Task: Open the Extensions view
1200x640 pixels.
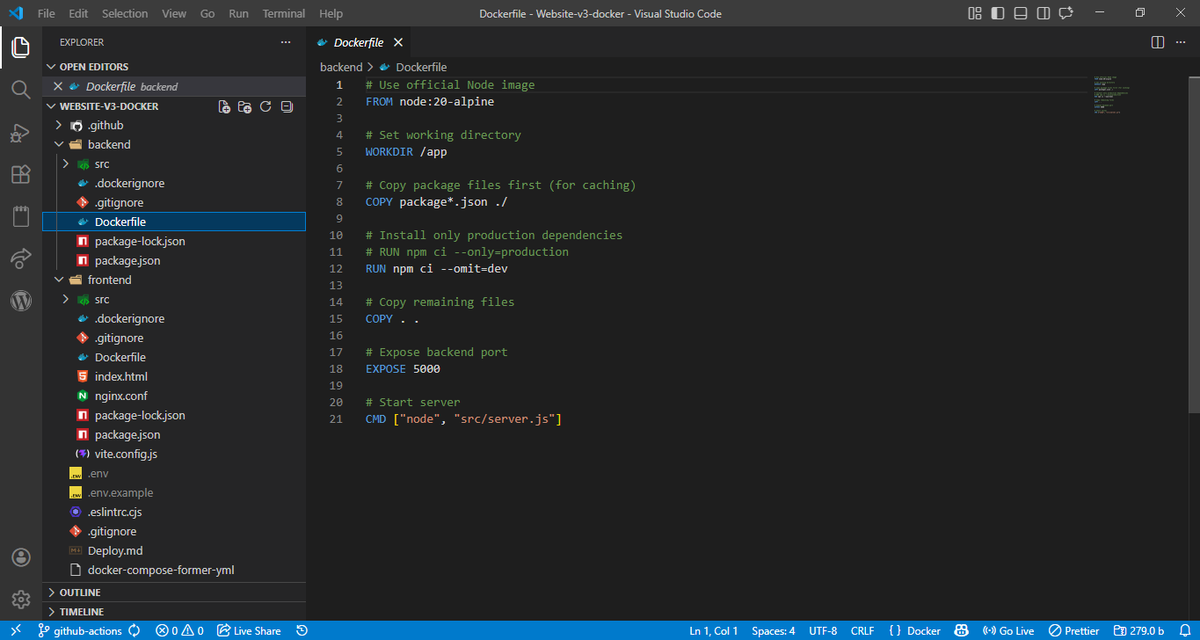Action: tap(21, 175)
